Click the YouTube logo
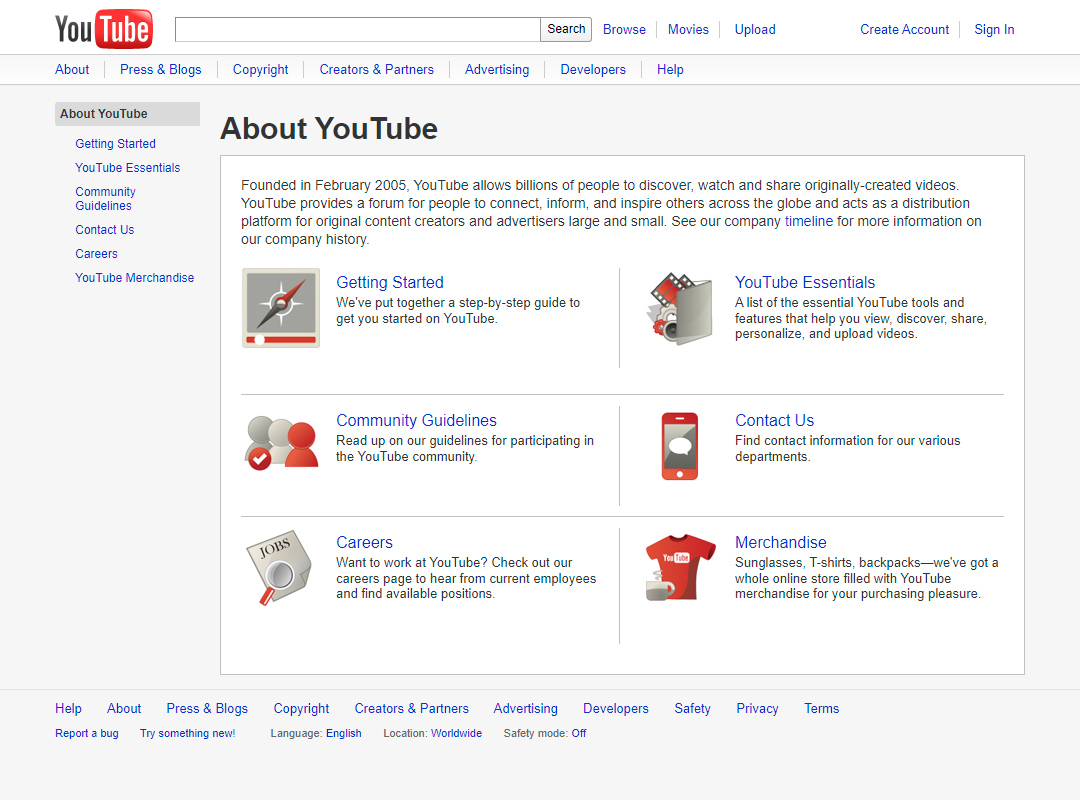The height and width of the screenshot is (800, 1080). click(104, 29)
